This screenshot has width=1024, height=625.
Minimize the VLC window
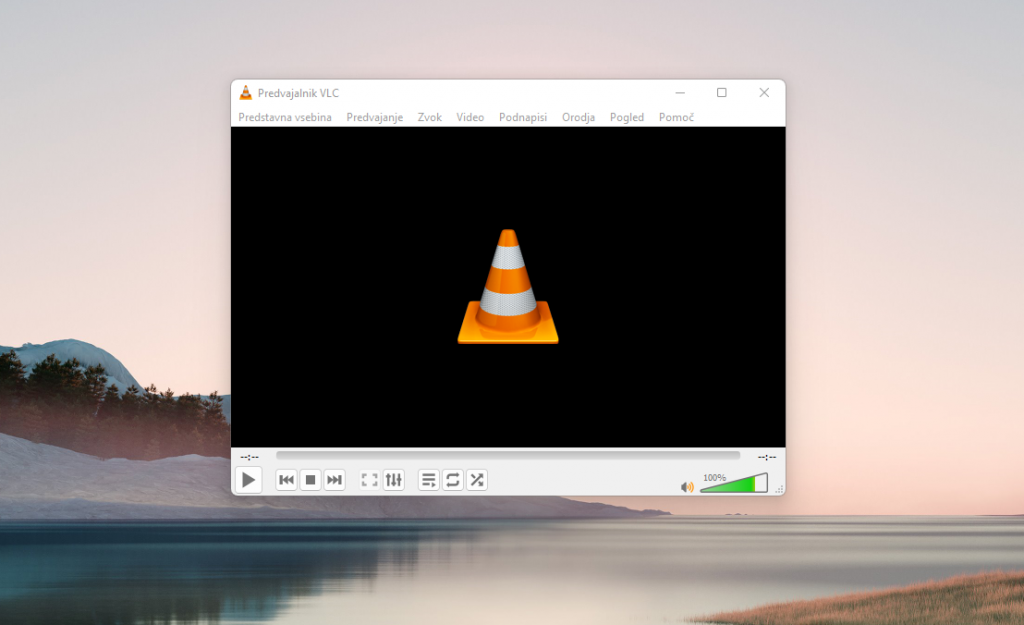click(680, 93)
